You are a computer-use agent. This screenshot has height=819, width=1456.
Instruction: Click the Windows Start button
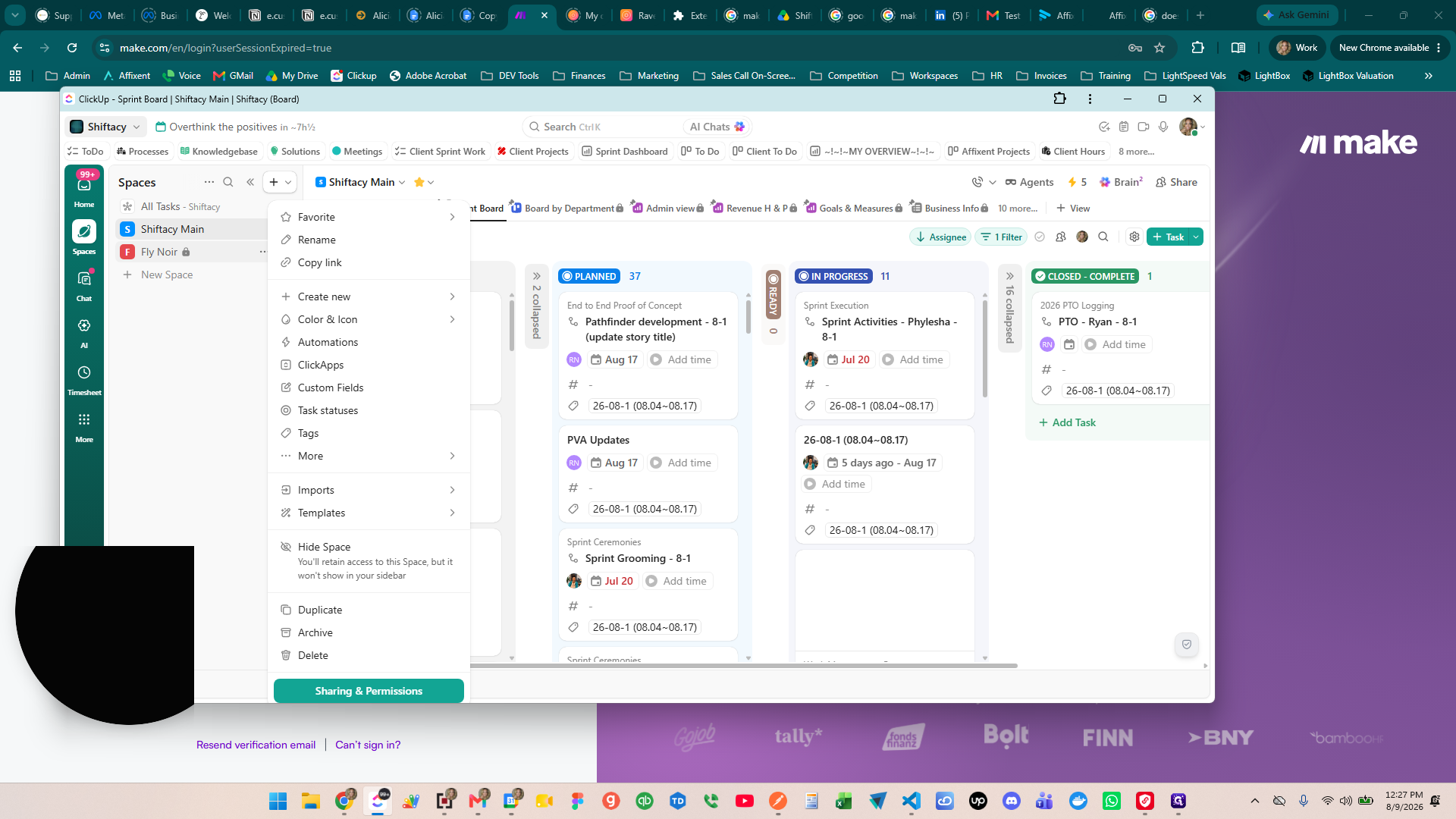[278, 801]
